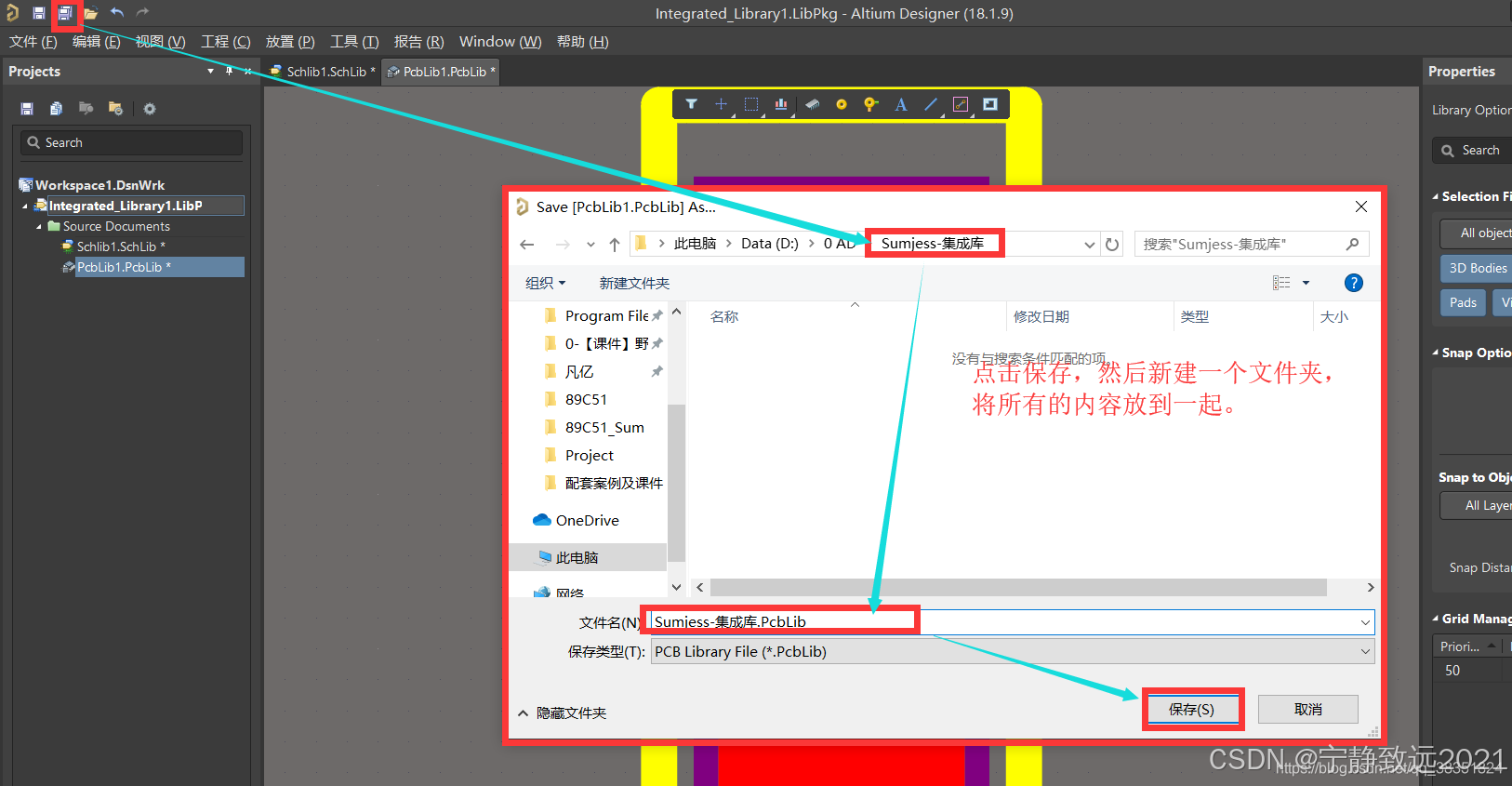Open 文件 (F) menu
This screenshot has width=1512, height=786.
(33, 42)
